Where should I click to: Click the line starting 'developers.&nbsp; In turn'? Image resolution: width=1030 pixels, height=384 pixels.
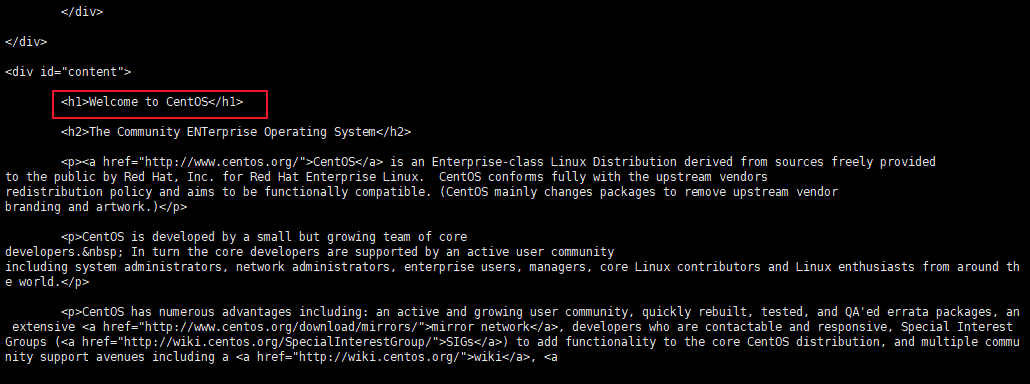pos(309,253)
